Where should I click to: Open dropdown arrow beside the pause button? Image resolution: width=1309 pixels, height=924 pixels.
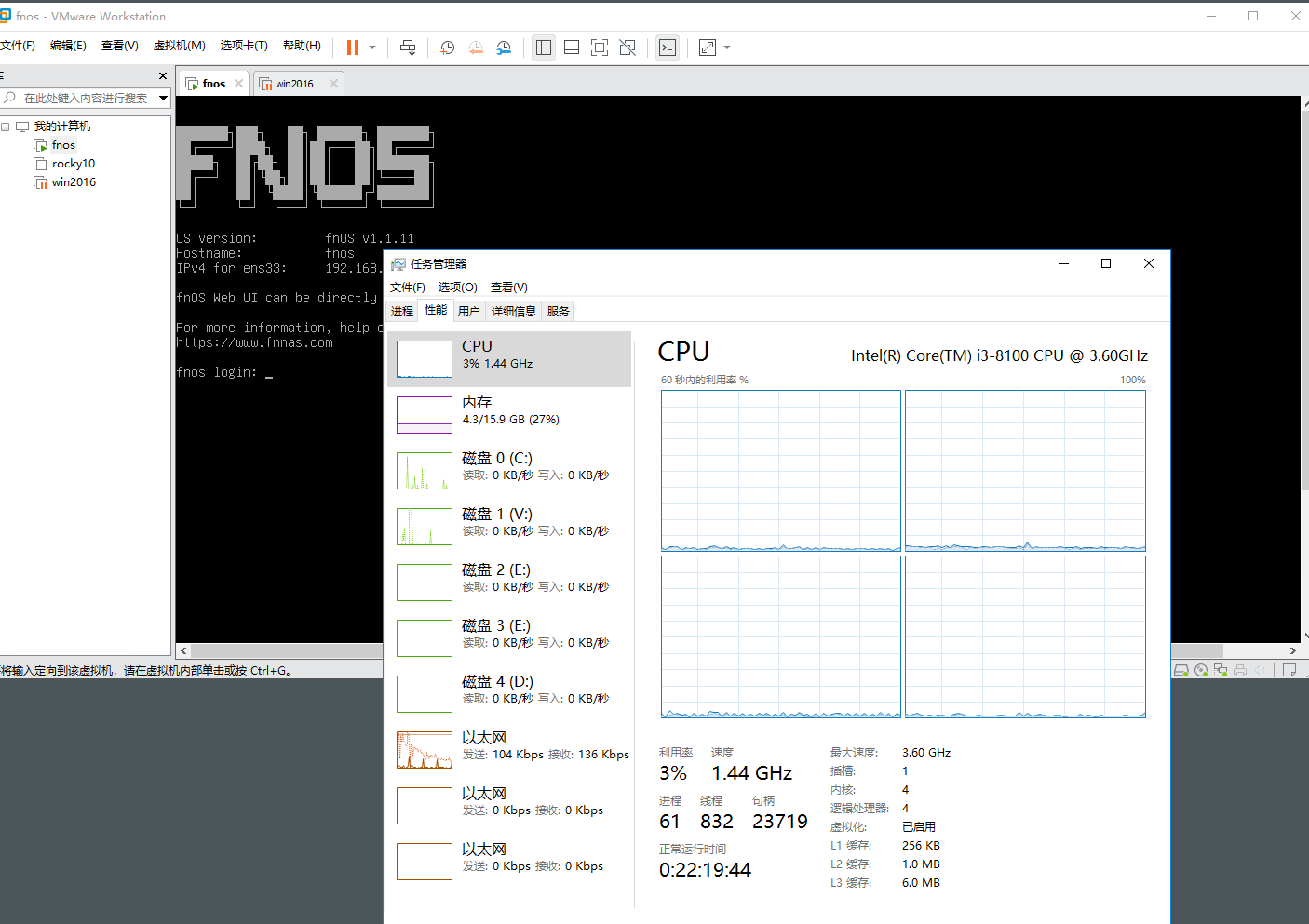tap(372, 47)
